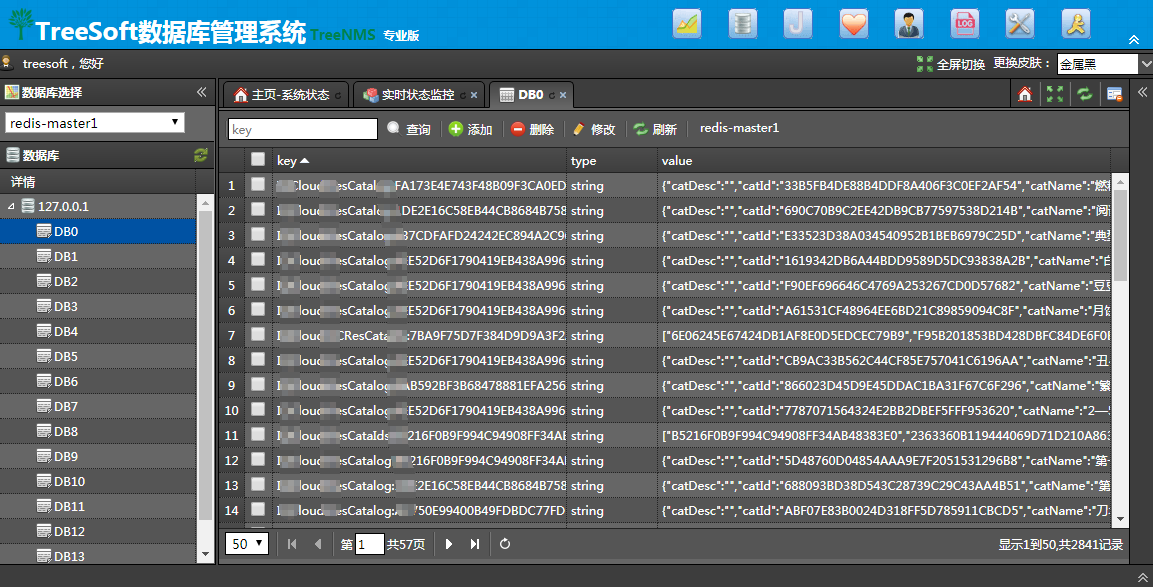This screenshot has width=1153, height=587.
Task: Go to the first page of results
Action: pyautogui.click(x=292, y=544)
